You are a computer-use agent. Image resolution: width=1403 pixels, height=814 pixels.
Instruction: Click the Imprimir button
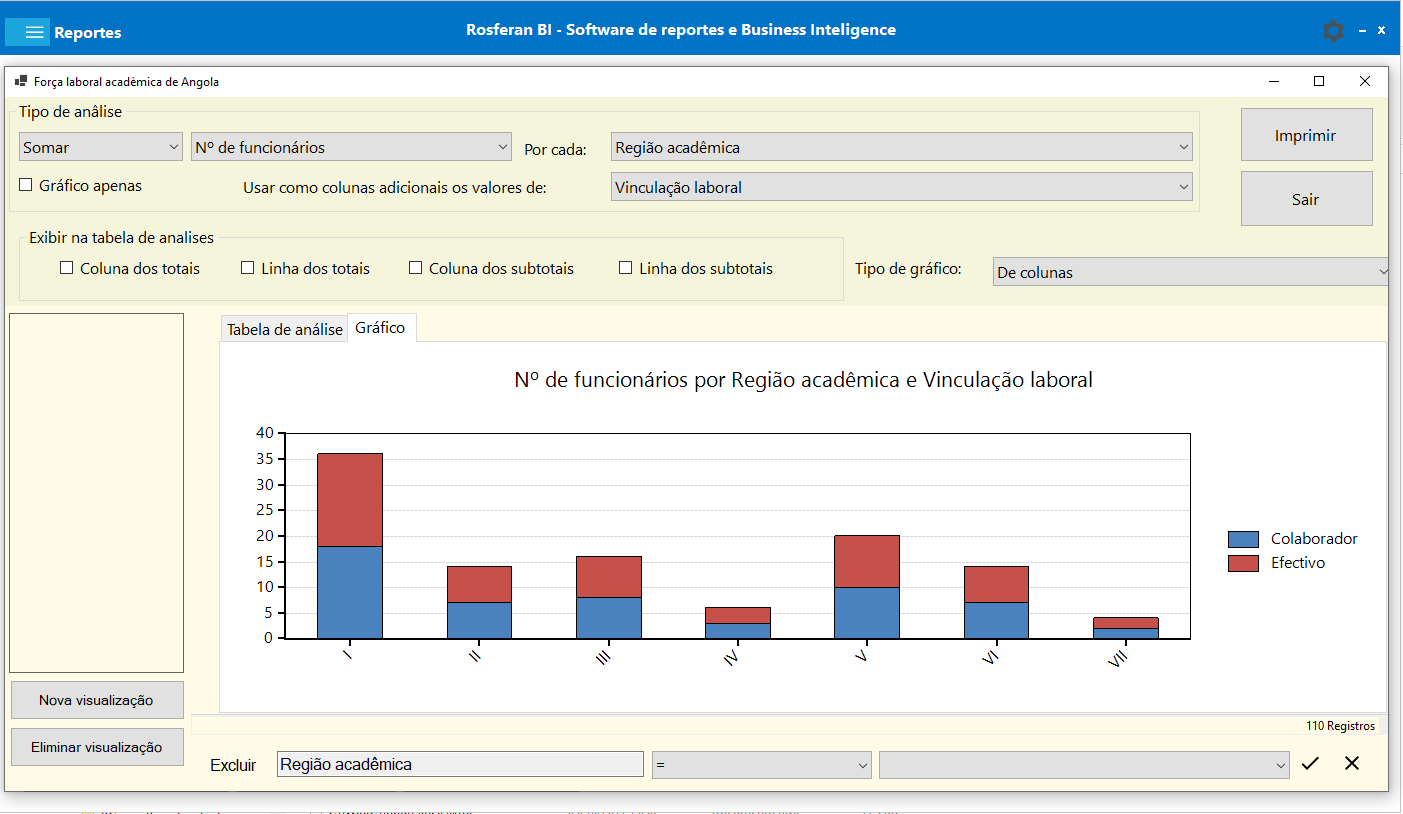(1306, 135)
